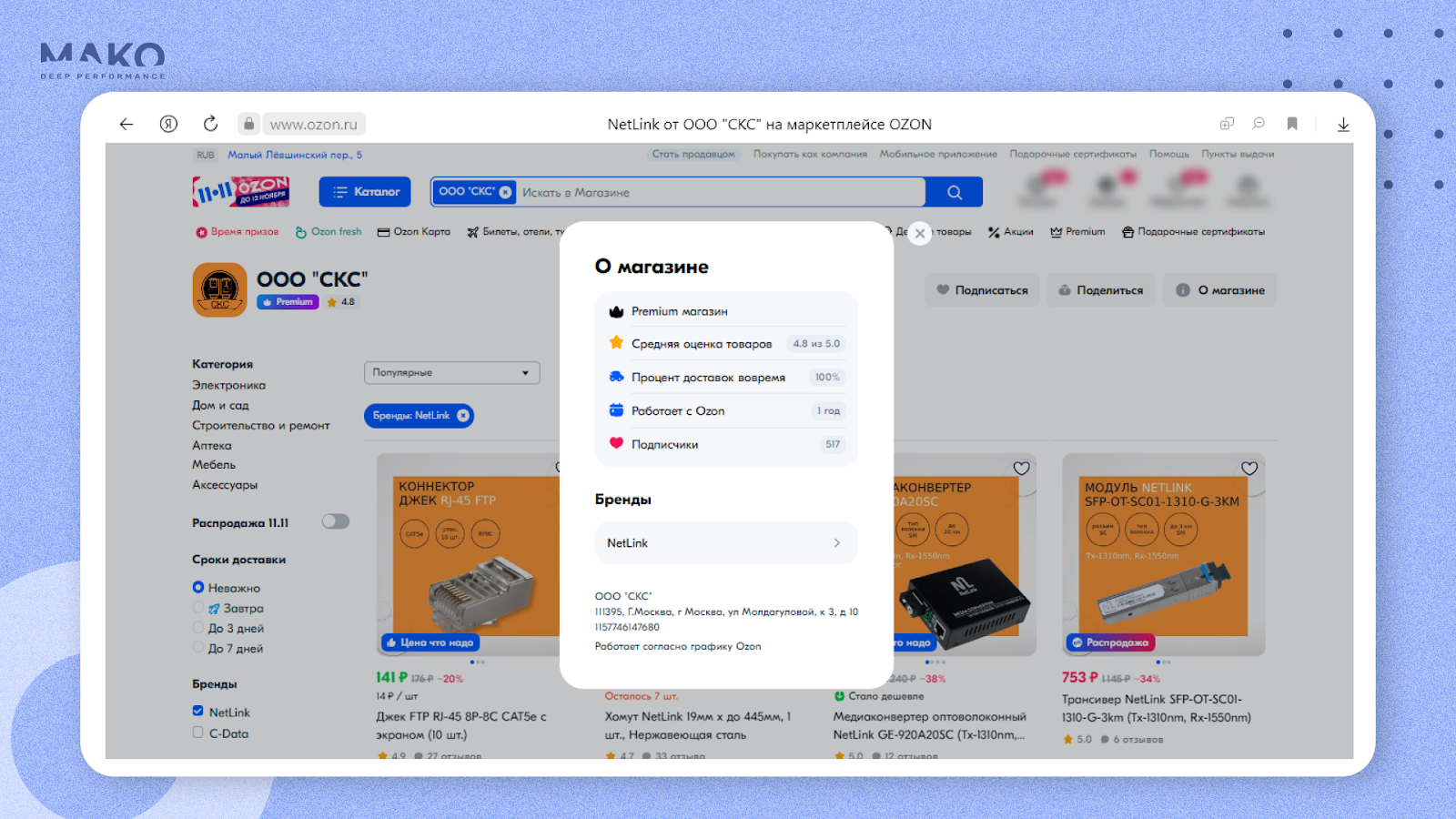The width and height of the screenshot is (1456, 819).
Task: Select Строительство и ремонт category
Action: tap(261, 426)
